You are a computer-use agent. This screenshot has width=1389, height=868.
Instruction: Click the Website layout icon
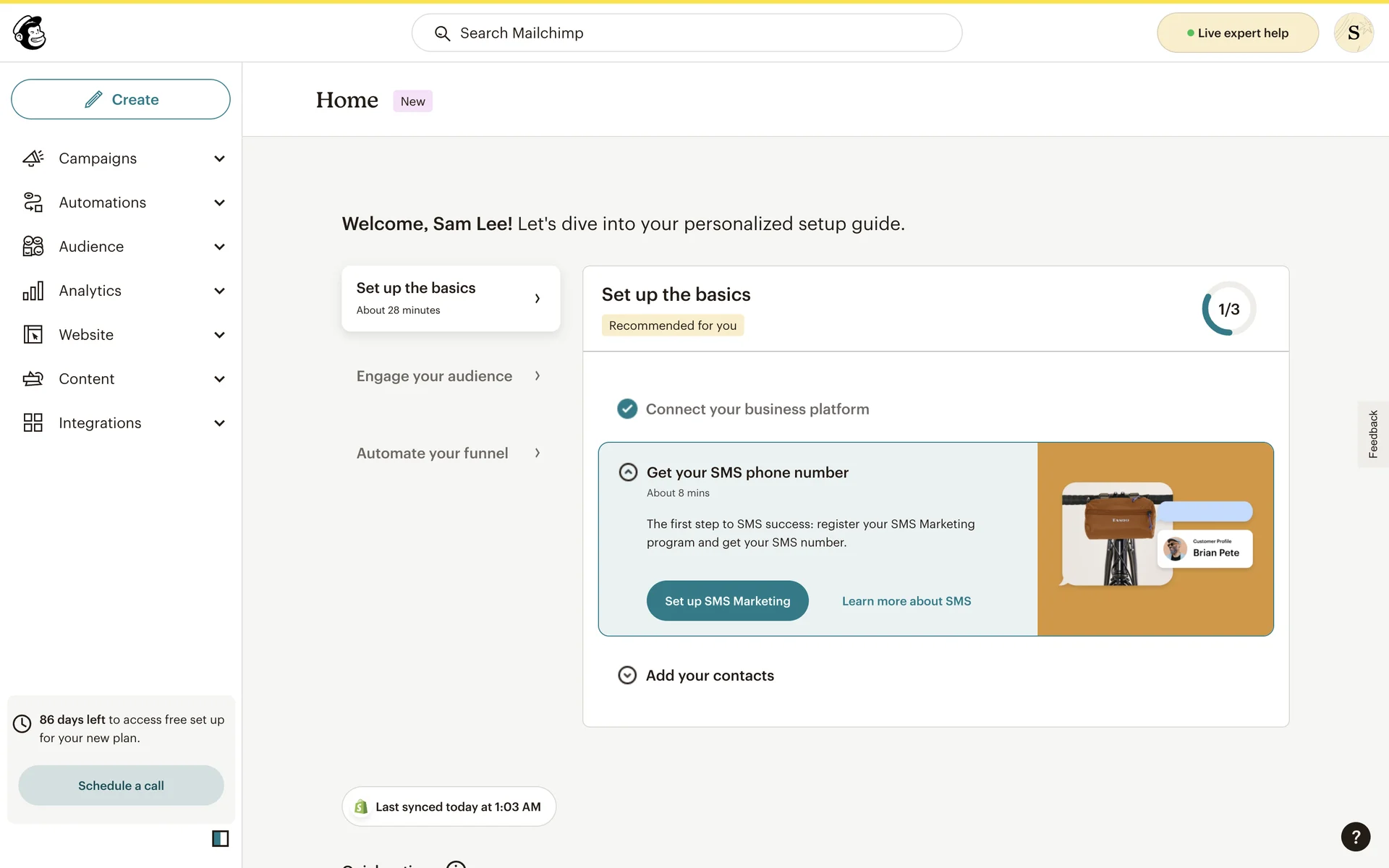coord(33,335)
